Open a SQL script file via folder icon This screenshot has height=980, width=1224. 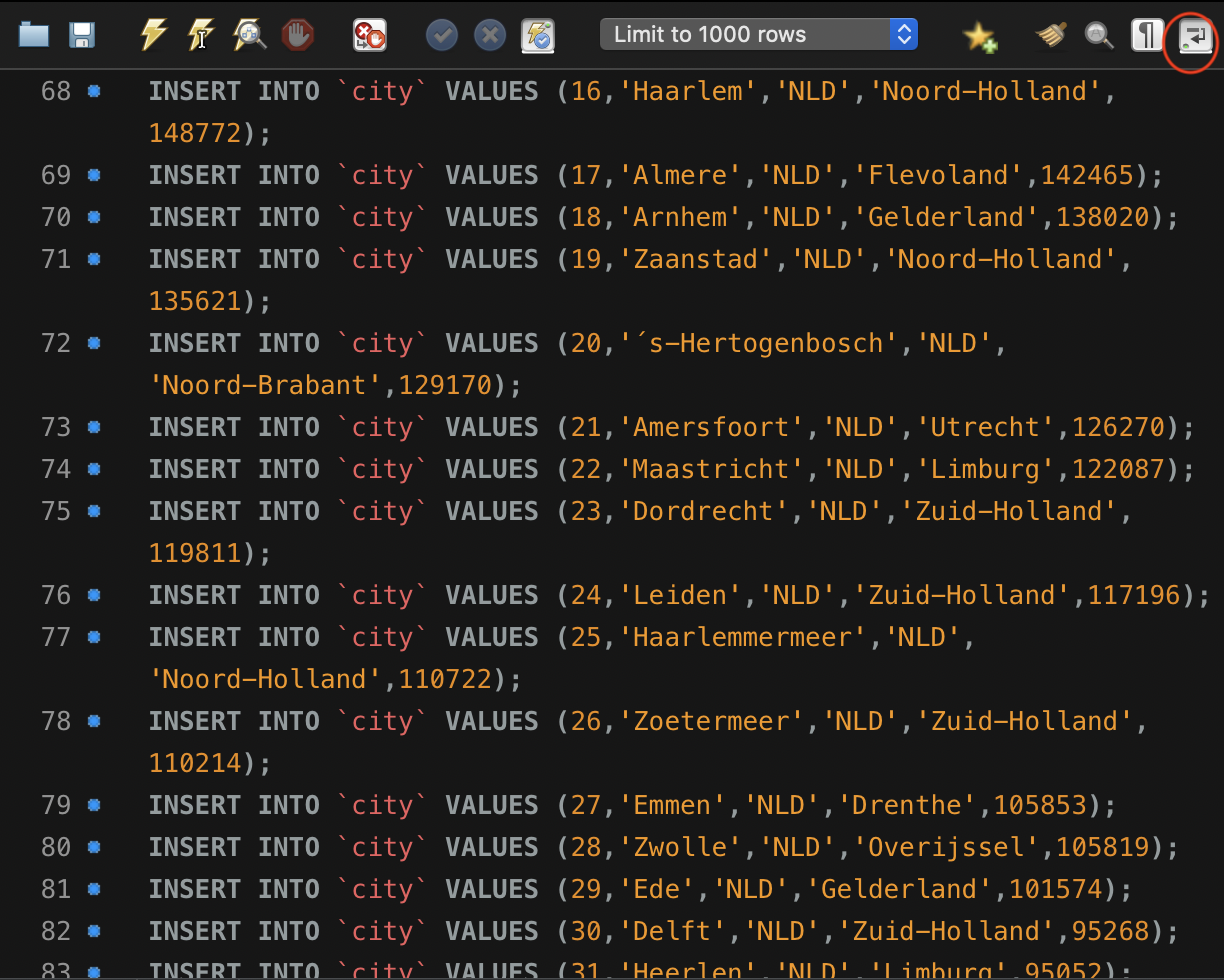tap(34, 36)
